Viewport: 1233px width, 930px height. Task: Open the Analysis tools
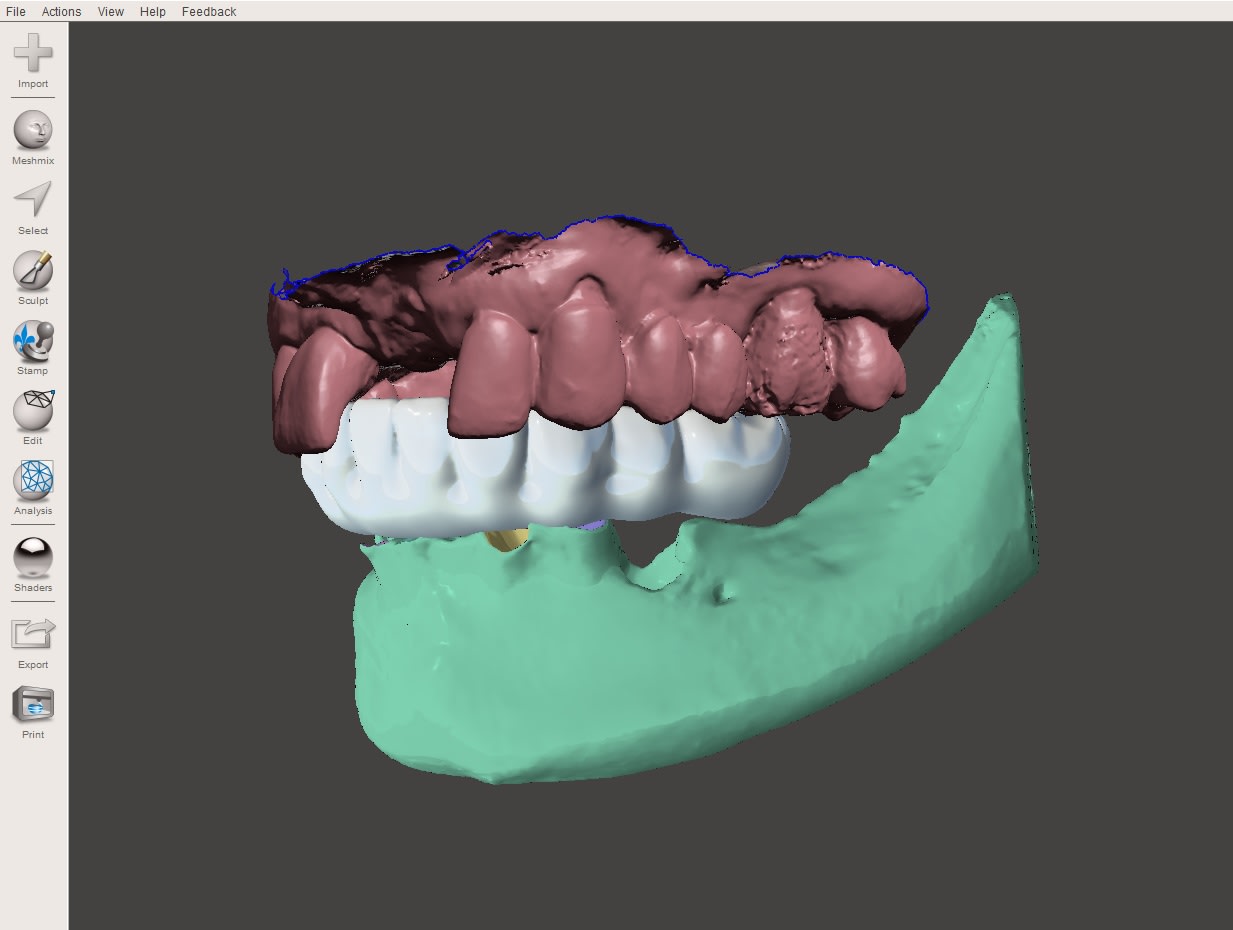[33, 480]
